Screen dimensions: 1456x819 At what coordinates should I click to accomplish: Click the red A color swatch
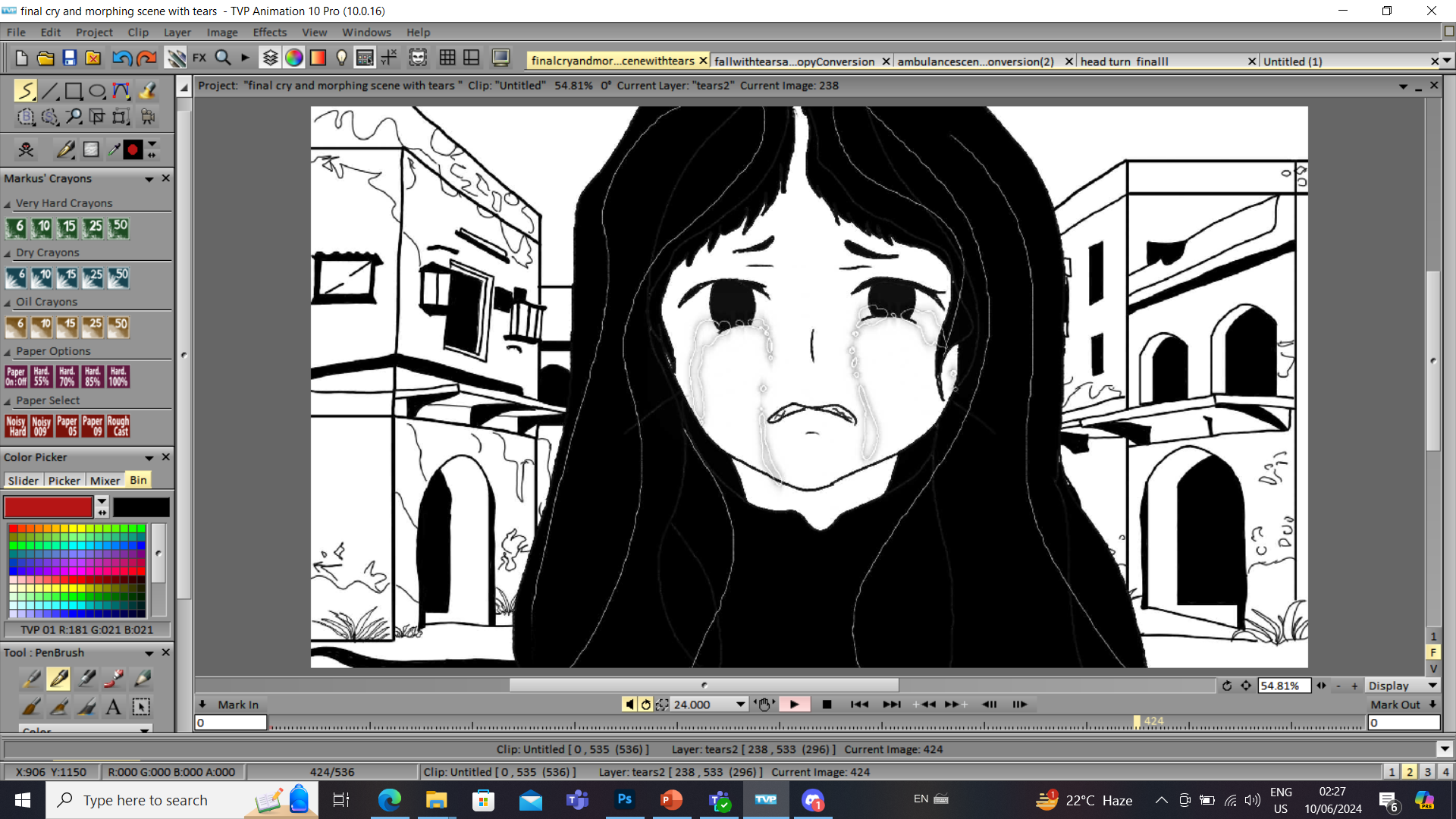pos(48,507)
